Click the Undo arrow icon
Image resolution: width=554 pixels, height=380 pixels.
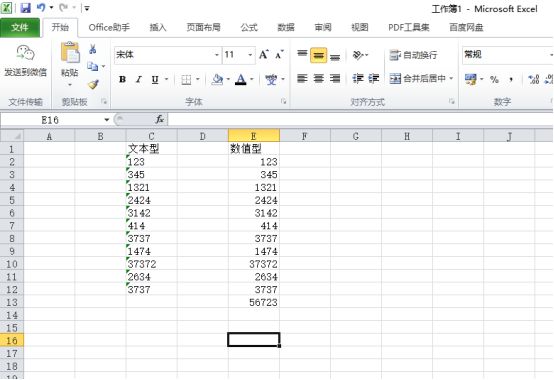click(41, 7)
